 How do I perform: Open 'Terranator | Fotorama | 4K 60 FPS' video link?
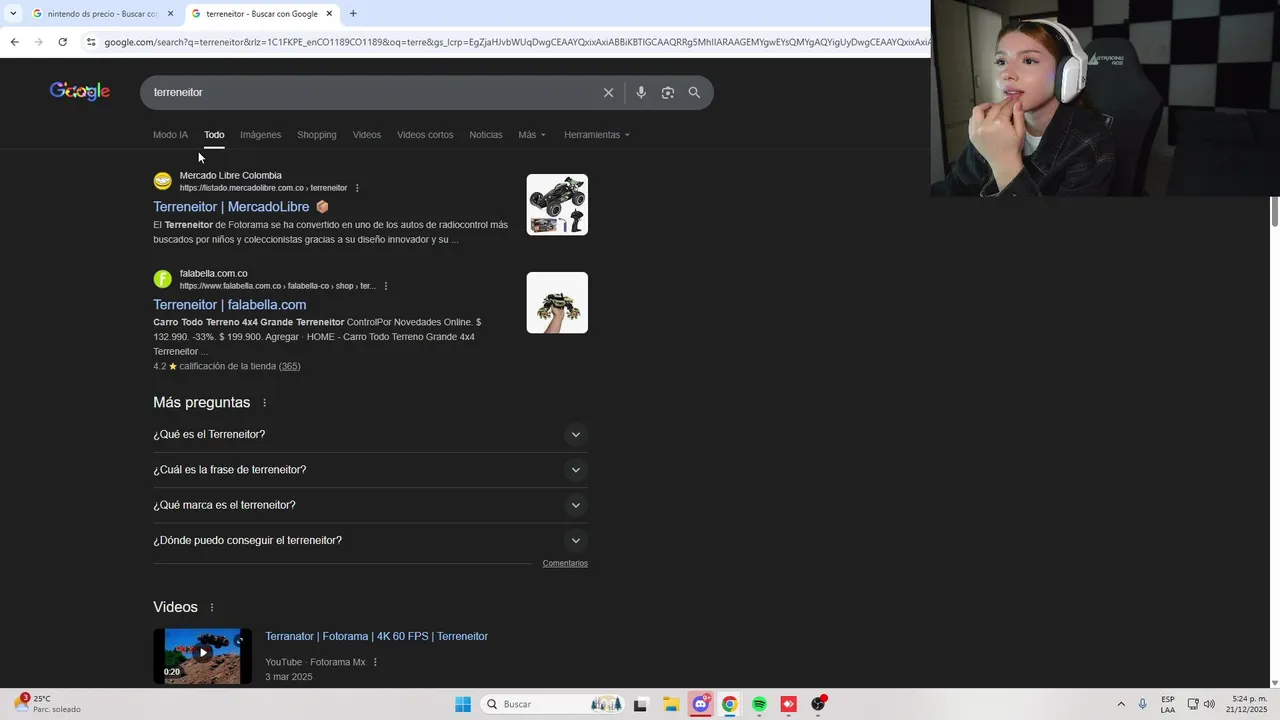tap(376, 637)
